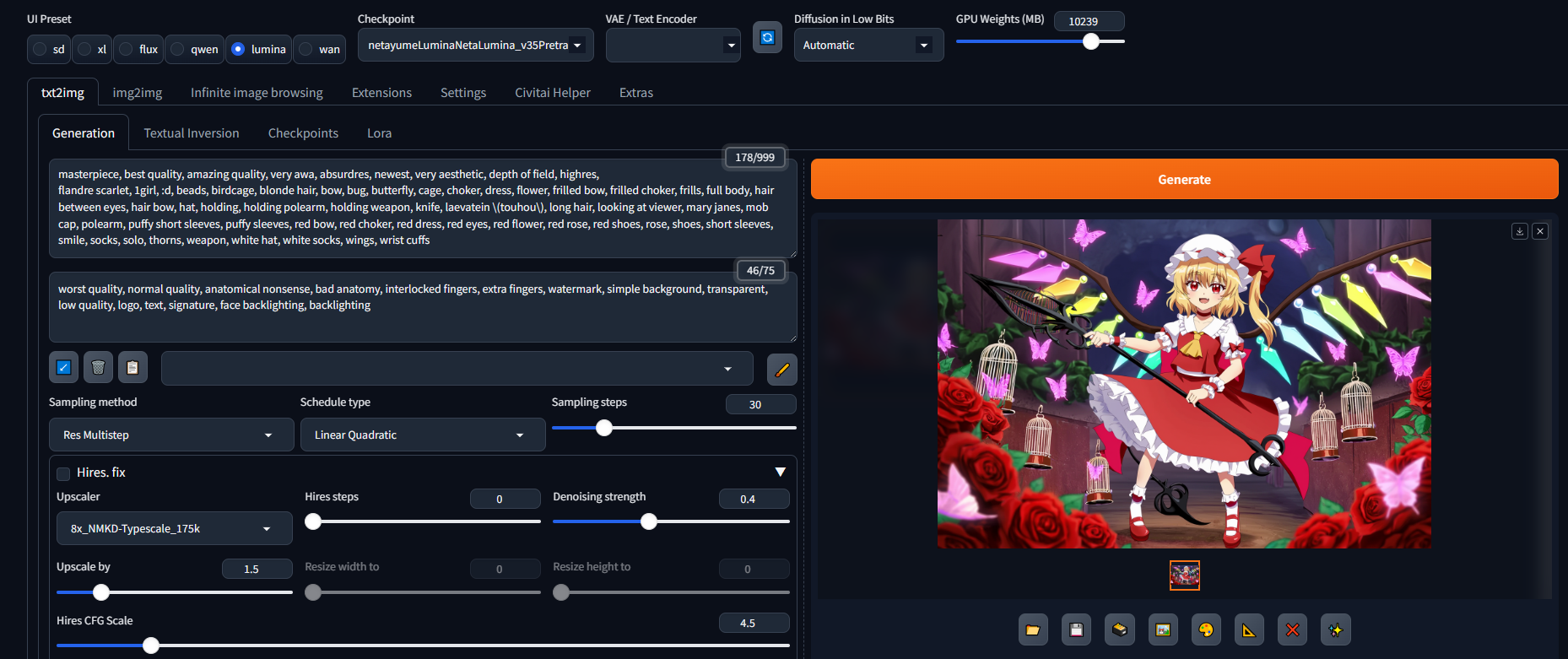
Task: Clear the prompt with the trash icon
Action: tap(98, 367)
